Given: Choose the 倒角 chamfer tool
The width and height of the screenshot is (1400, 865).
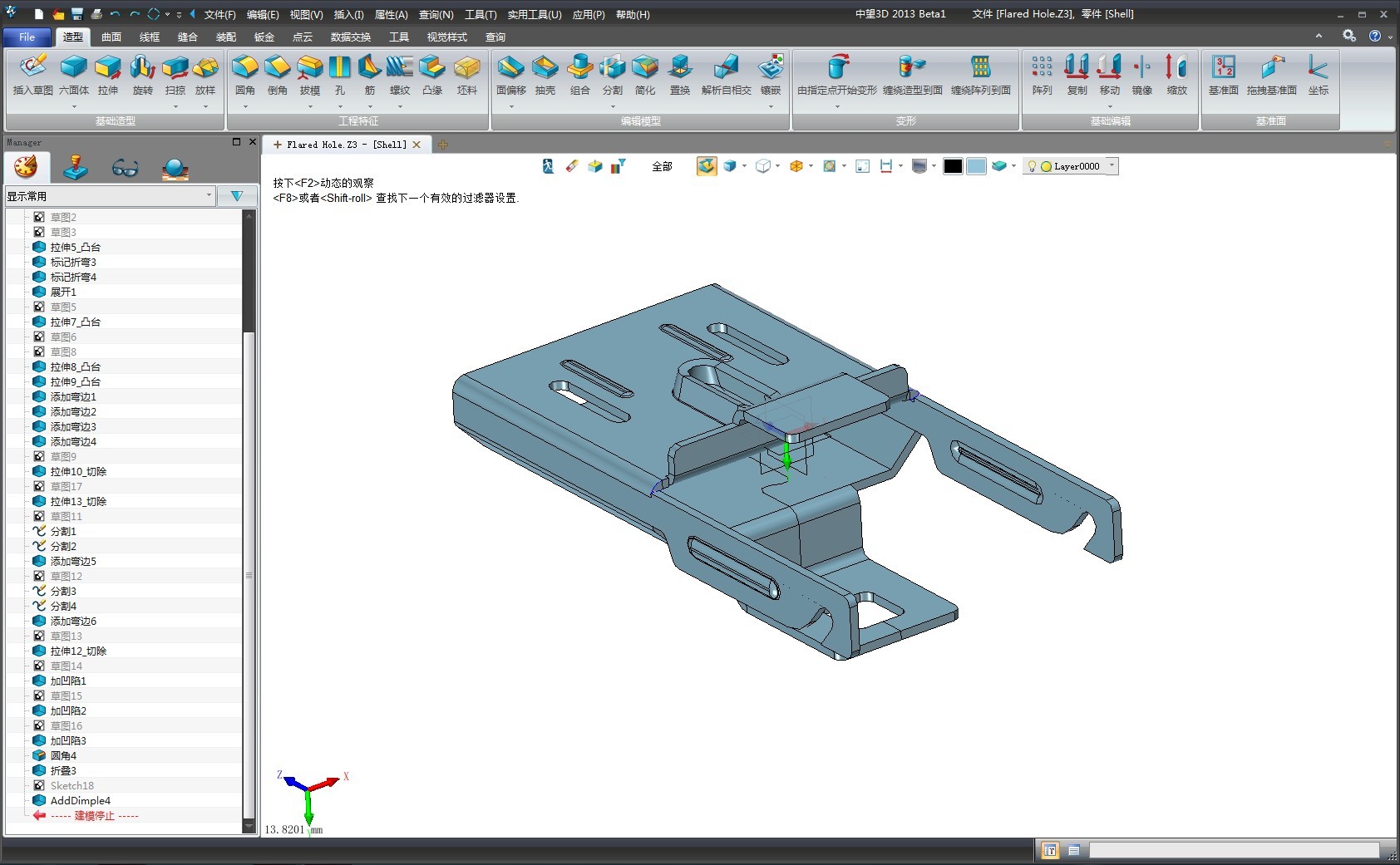Looking at the screenshot, I should (277, 73).
